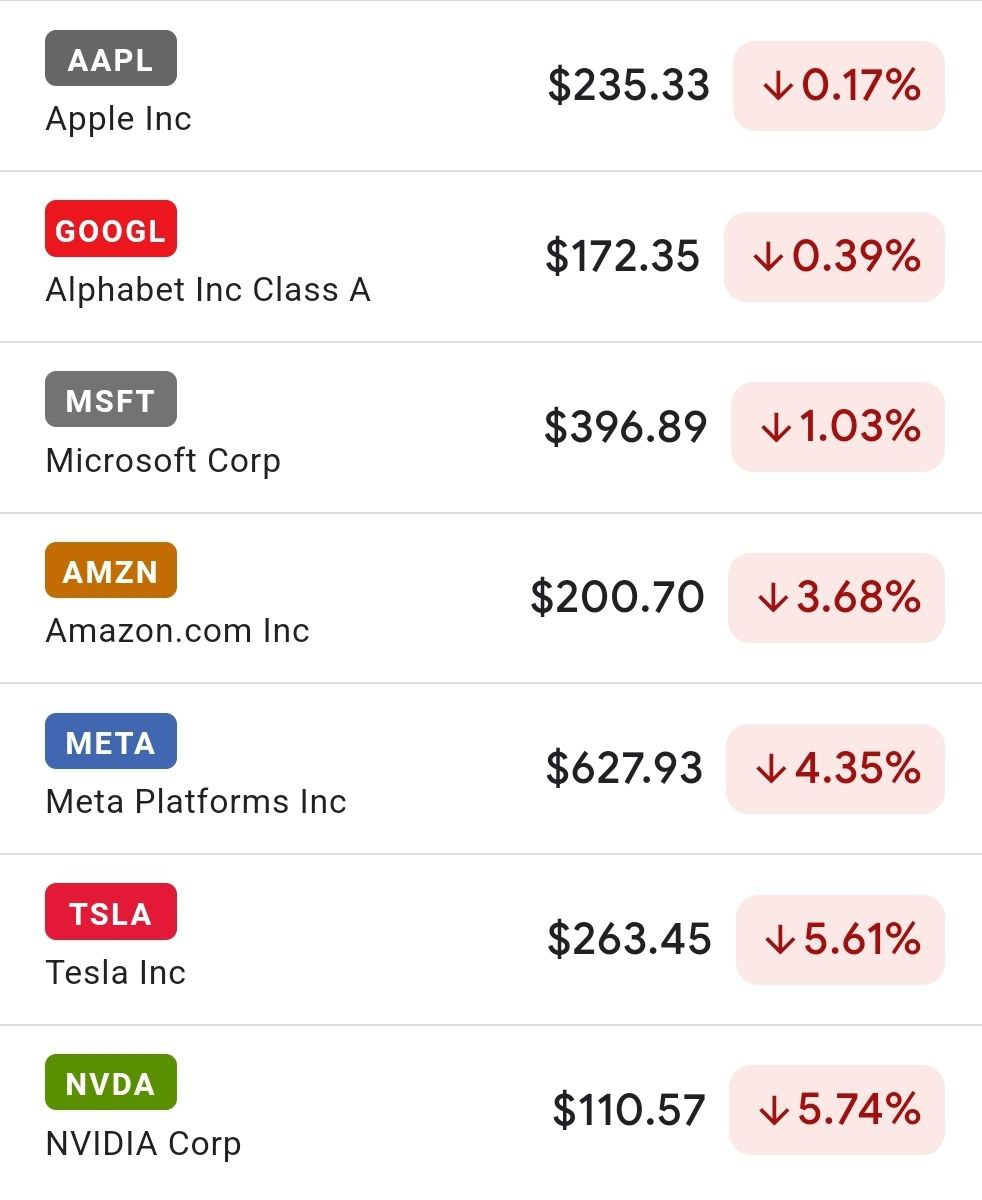Tap the 5.74% change pill for NVIDIA
The image size is (982, 1200).
[837, 1110]
